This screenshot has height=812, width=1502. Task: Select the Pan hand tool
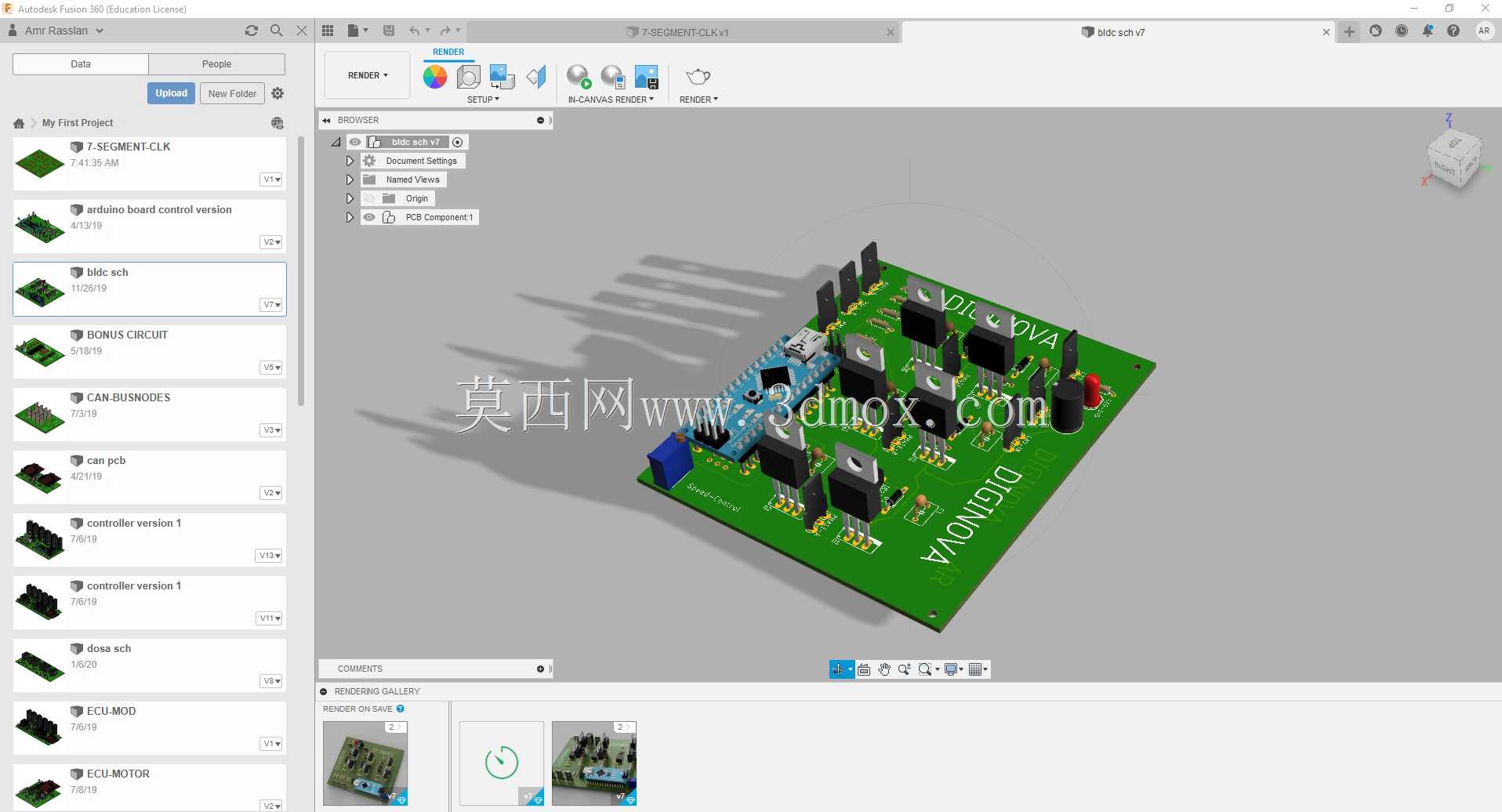tap(884, 669)
